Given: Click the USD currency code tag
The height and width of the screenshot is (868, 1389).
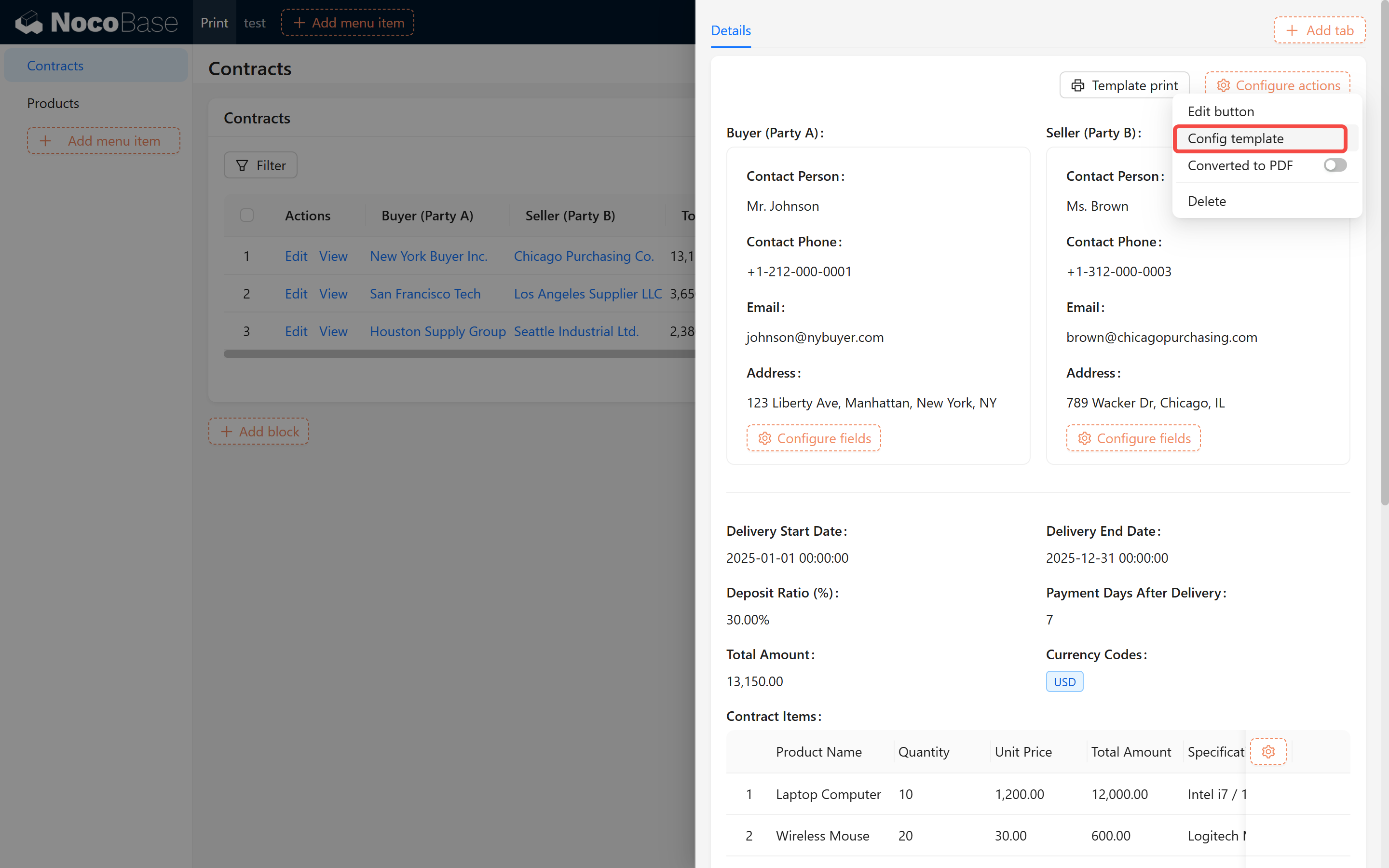Looking at the screenshot, I should pyautogui.click(x=1064, y=681).
